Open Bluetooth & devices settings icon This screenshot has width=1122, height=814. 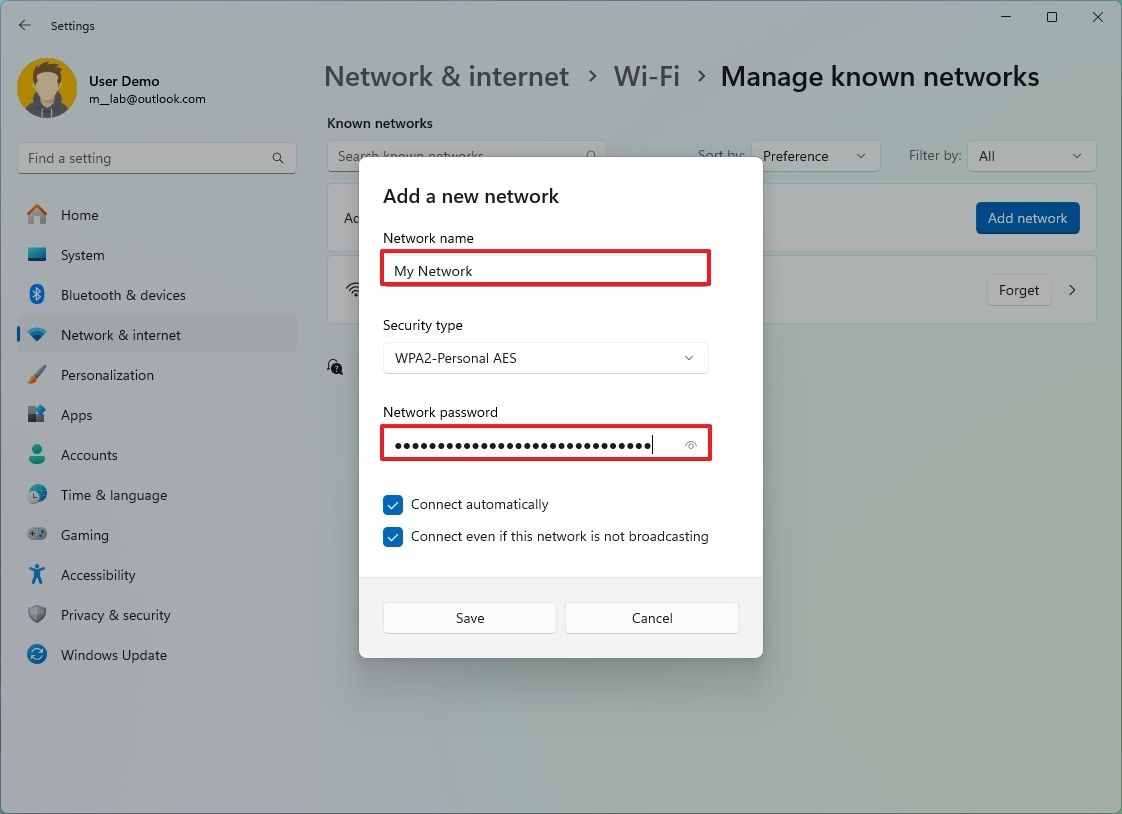click(36, 295)
